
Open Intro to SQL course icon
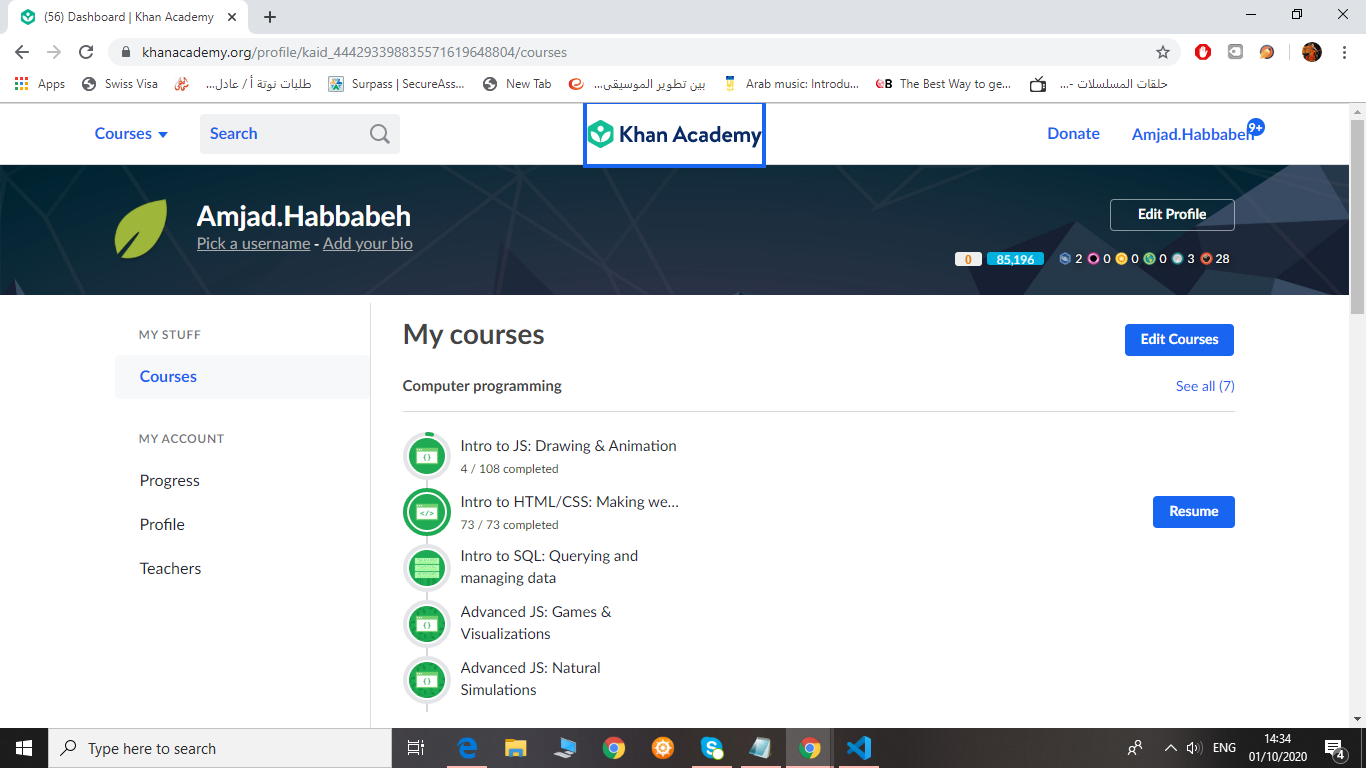427,568
